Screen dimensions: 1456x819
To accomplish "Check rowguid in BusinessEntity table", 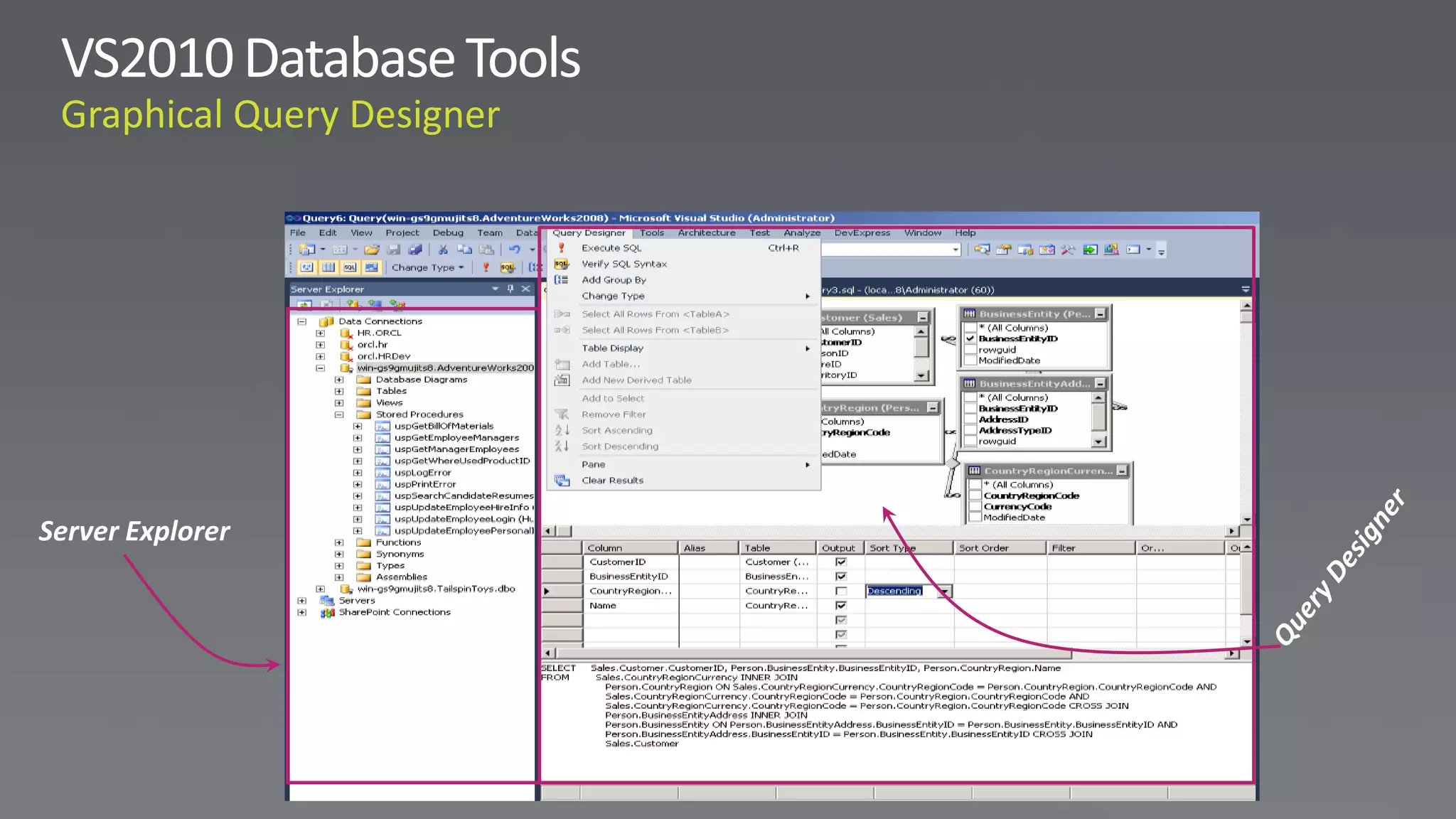I will click(x=970, y=349).
